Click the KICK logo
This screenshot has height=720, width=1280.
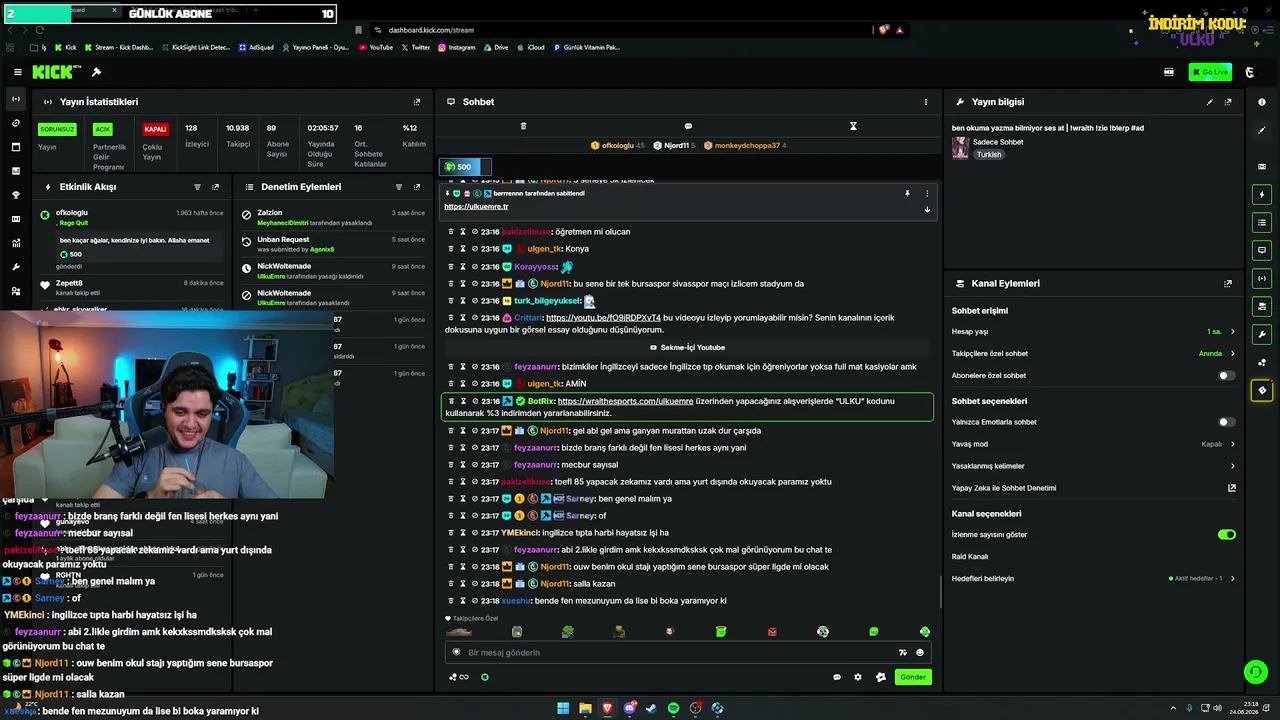[x=52, y=72]
